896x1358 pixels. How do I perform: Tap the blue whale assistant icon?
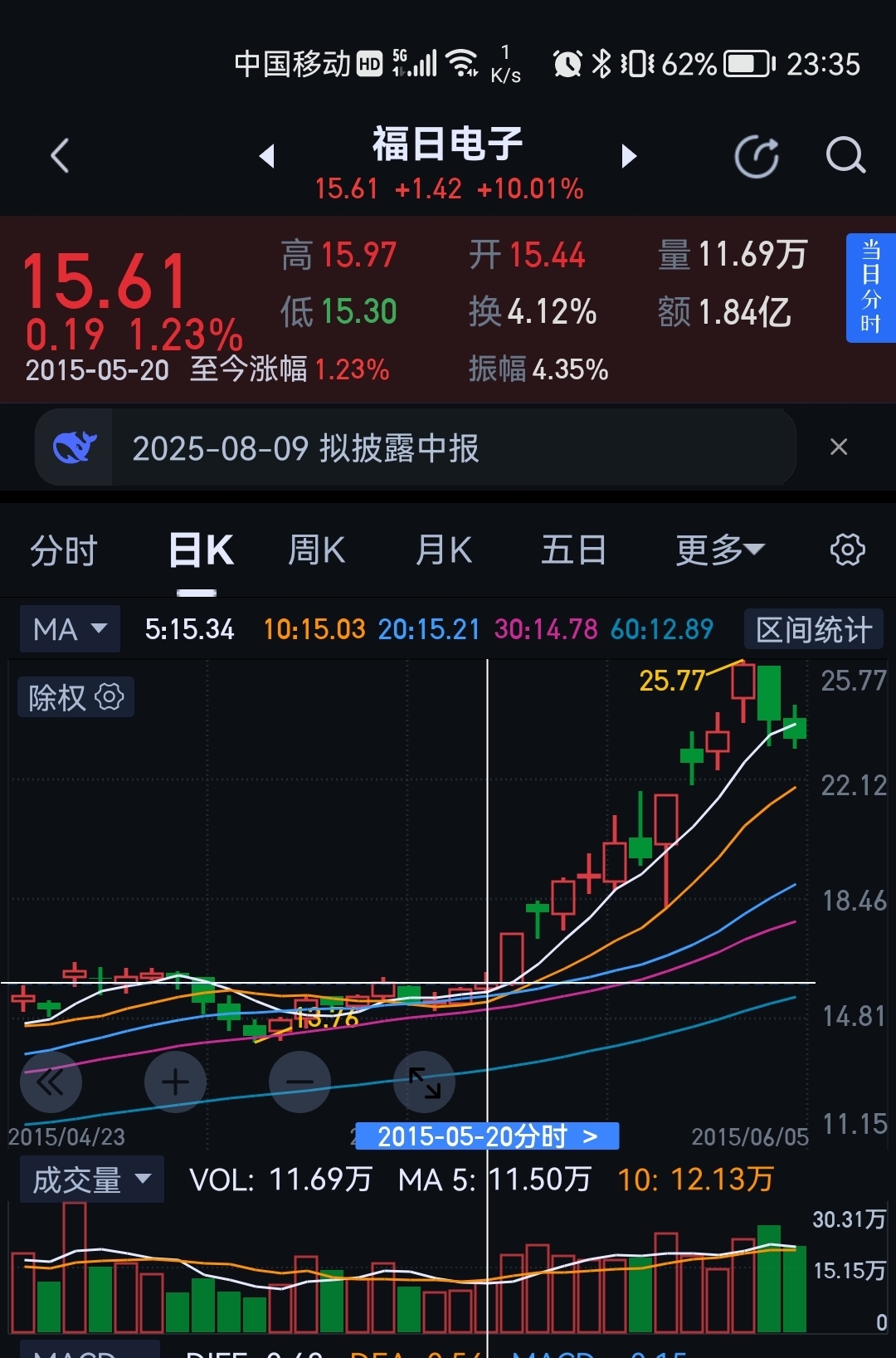point(75,447)
